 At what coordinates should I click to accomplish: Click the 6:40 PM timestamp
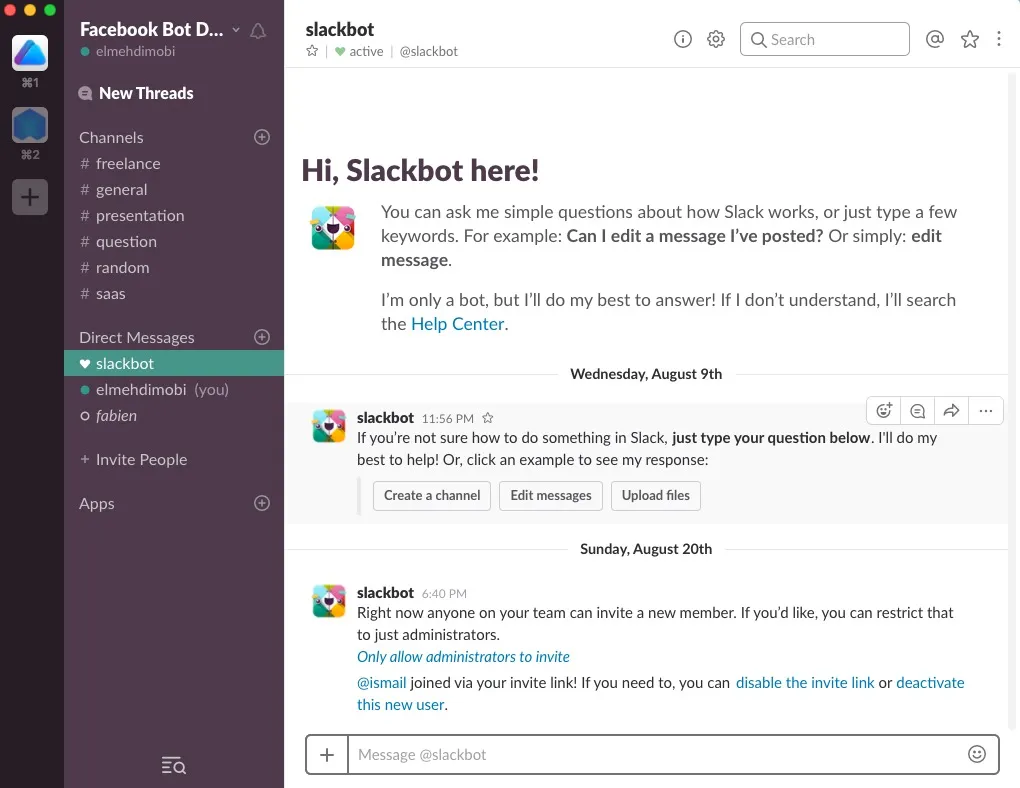444,593
